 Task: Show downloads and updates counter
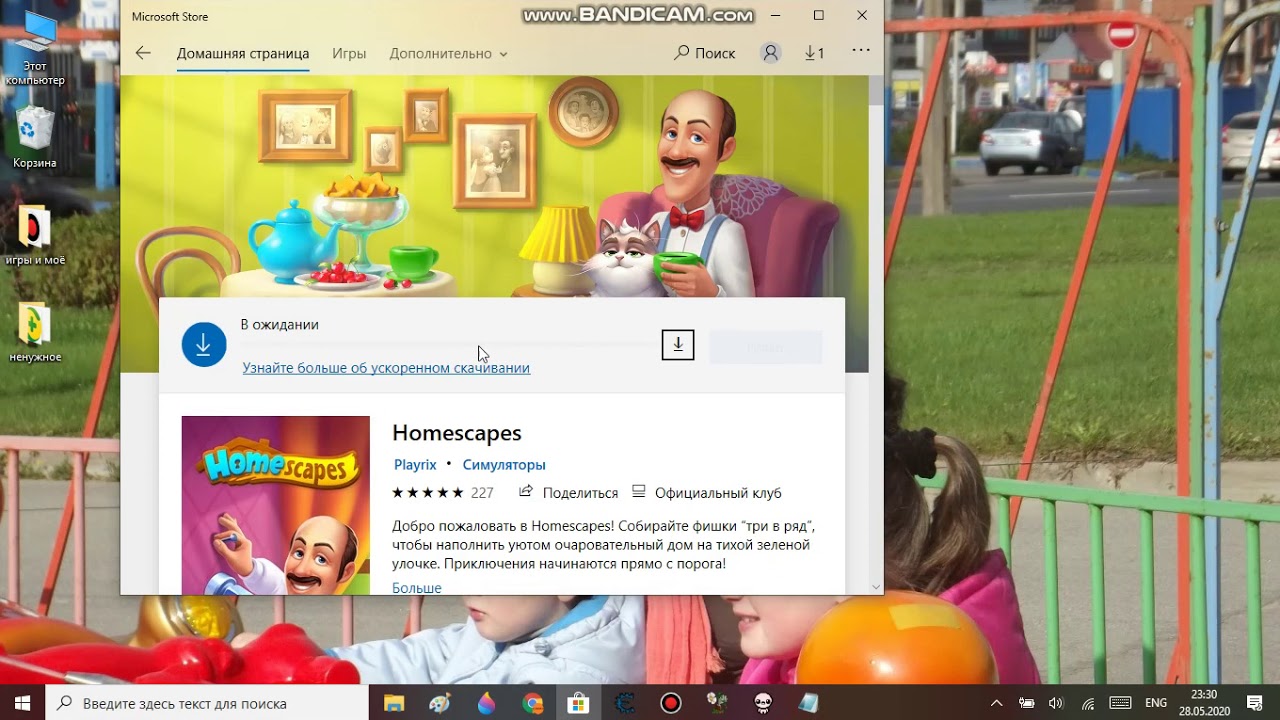pyautogui.click(x=814, y=53)
